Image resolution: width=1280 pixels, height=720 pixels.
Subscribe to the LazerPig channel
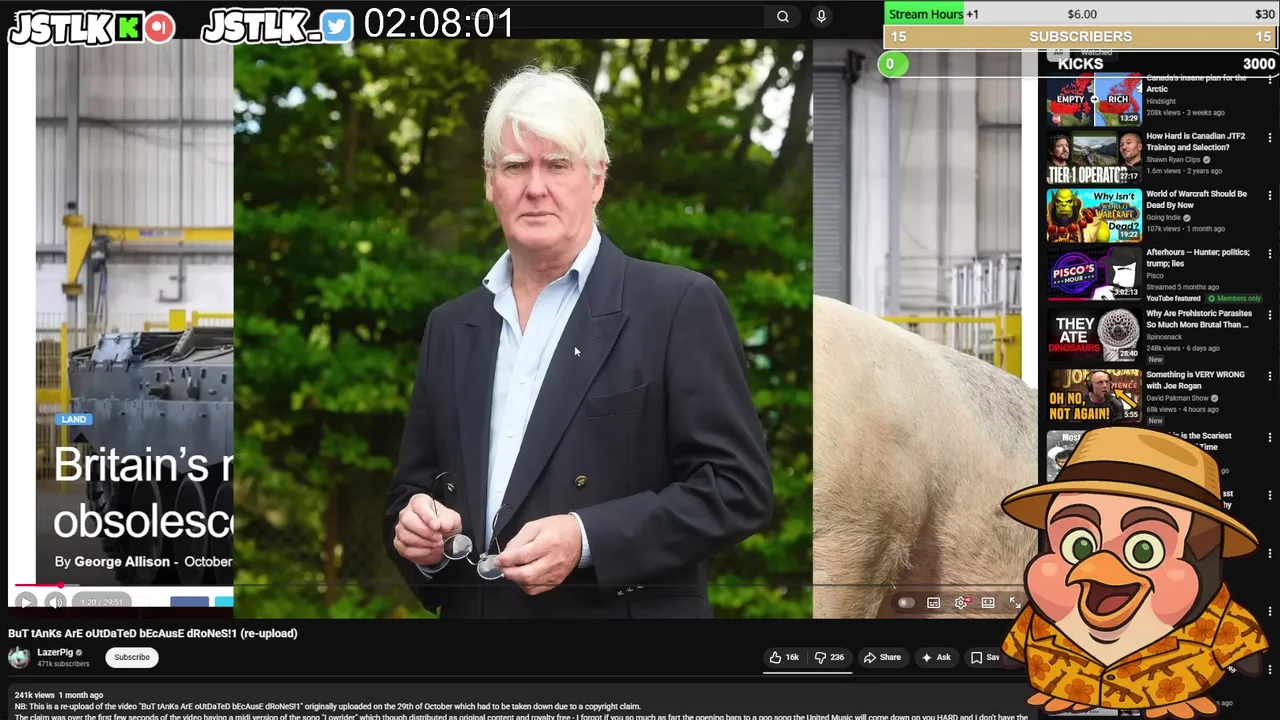click(131, 657)
